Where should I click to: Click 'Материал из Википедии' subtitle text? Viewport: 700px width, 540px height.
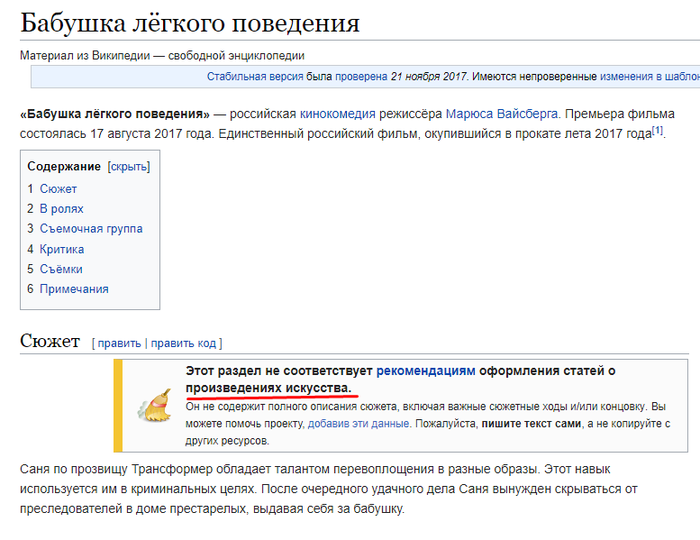[x=85, y=56]
